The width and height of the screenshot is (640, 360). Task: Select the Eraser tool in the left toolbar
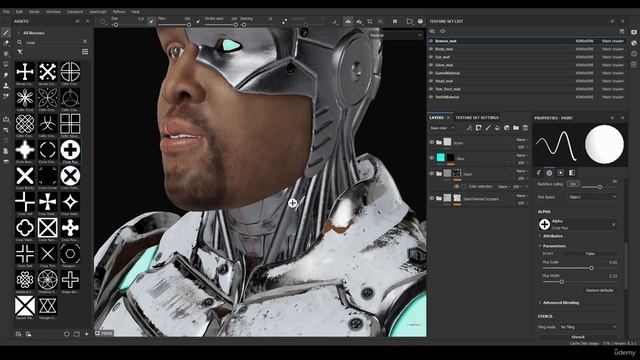(6, 43)
